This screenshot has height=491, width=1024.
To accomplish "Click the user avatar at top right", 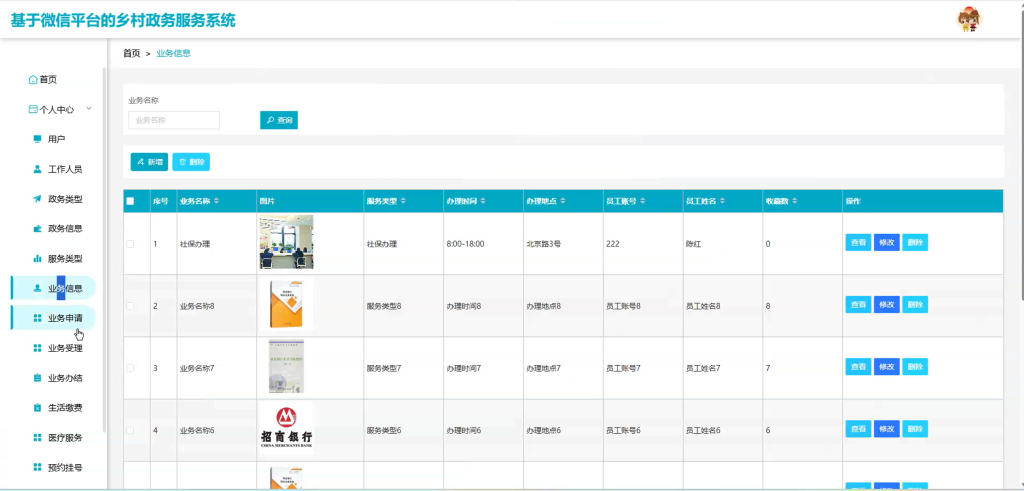I will (970, 20).
